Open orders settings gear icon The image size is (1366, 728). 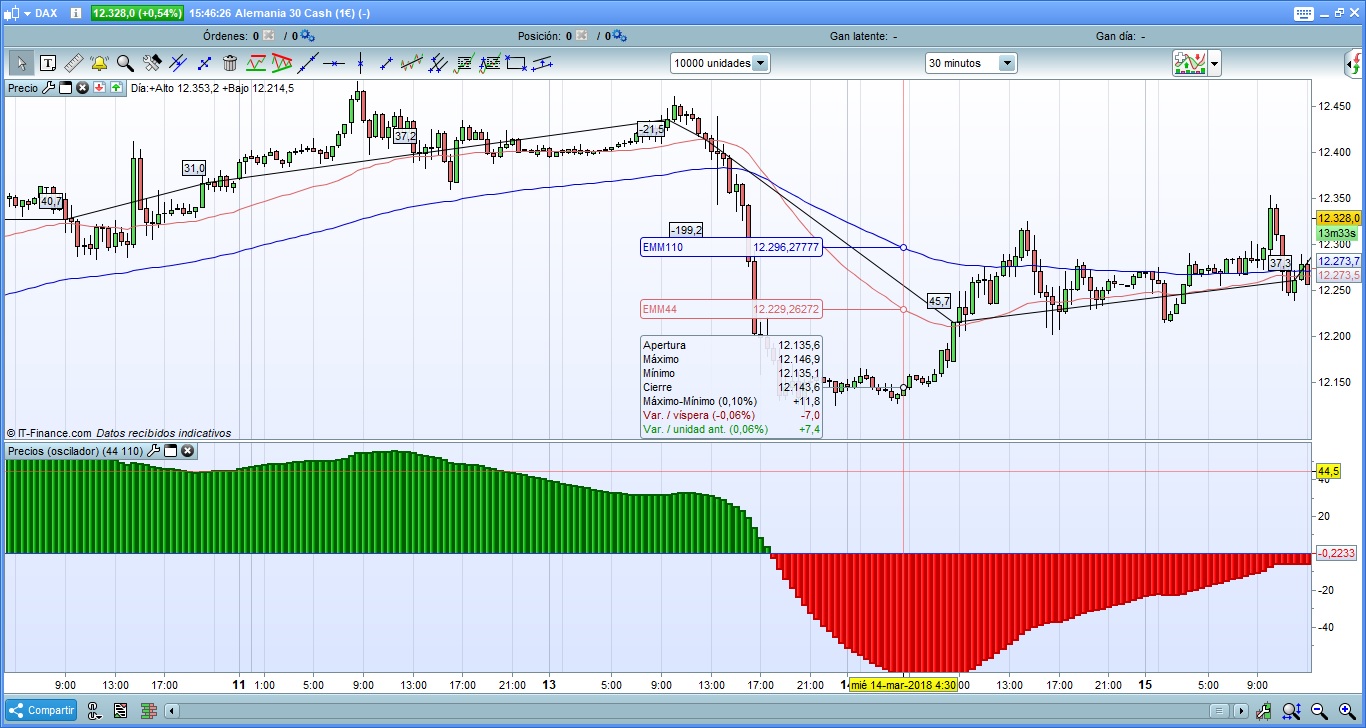[308, 36]
